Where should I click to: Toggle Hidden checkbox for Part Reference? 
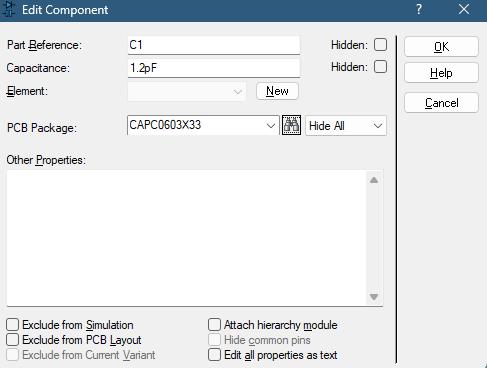[380, 45]
